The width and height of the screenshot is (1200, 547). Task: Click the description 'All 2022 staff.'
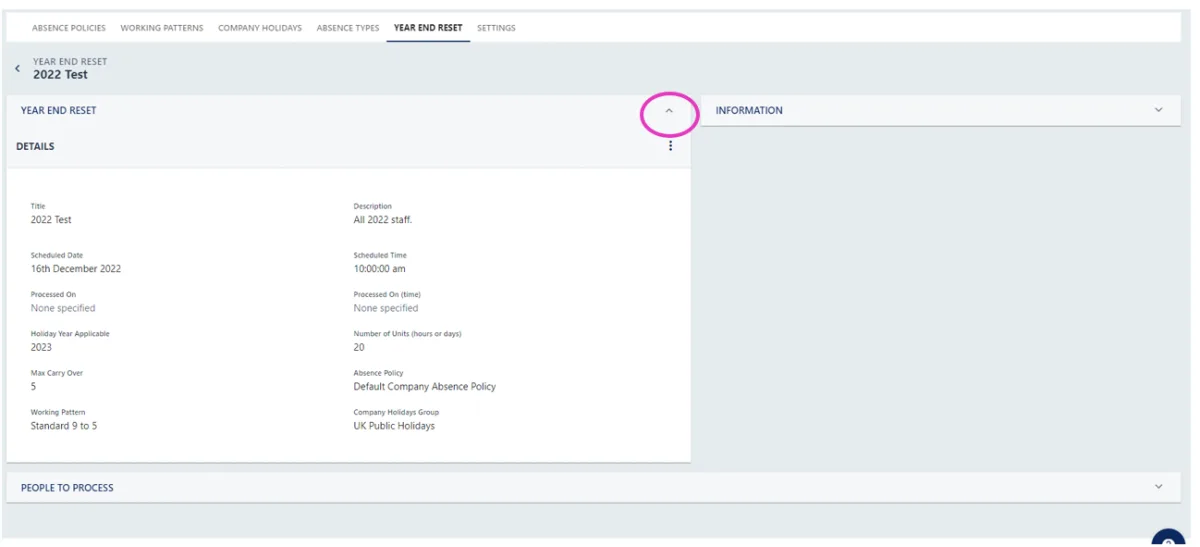coord(383,220)
